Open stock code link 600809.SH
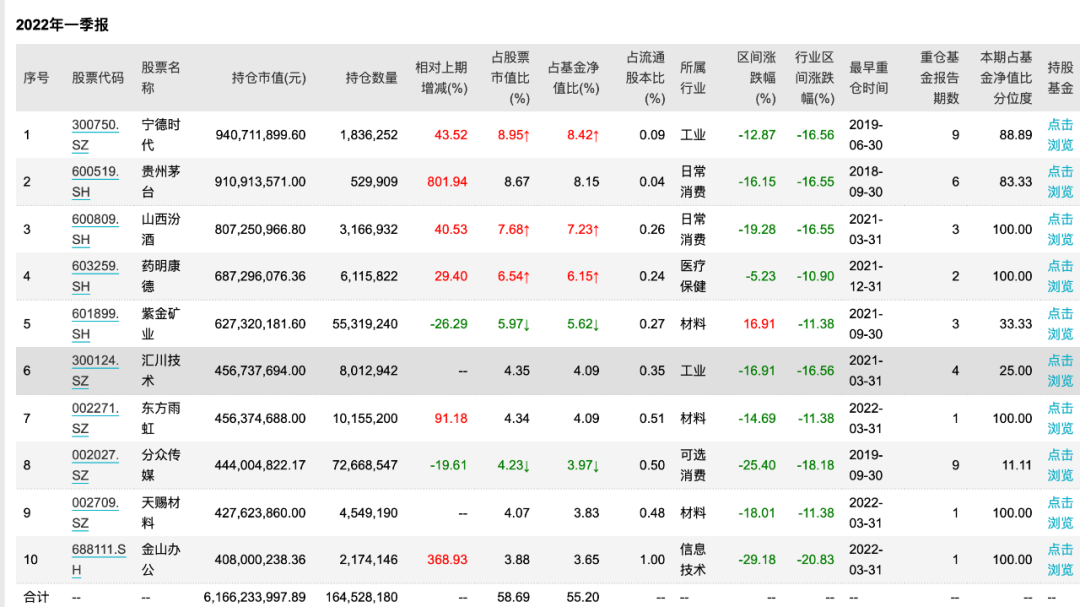Viewport: 1080px width, 607px height. pyautogui.click(x=95, y=229)
